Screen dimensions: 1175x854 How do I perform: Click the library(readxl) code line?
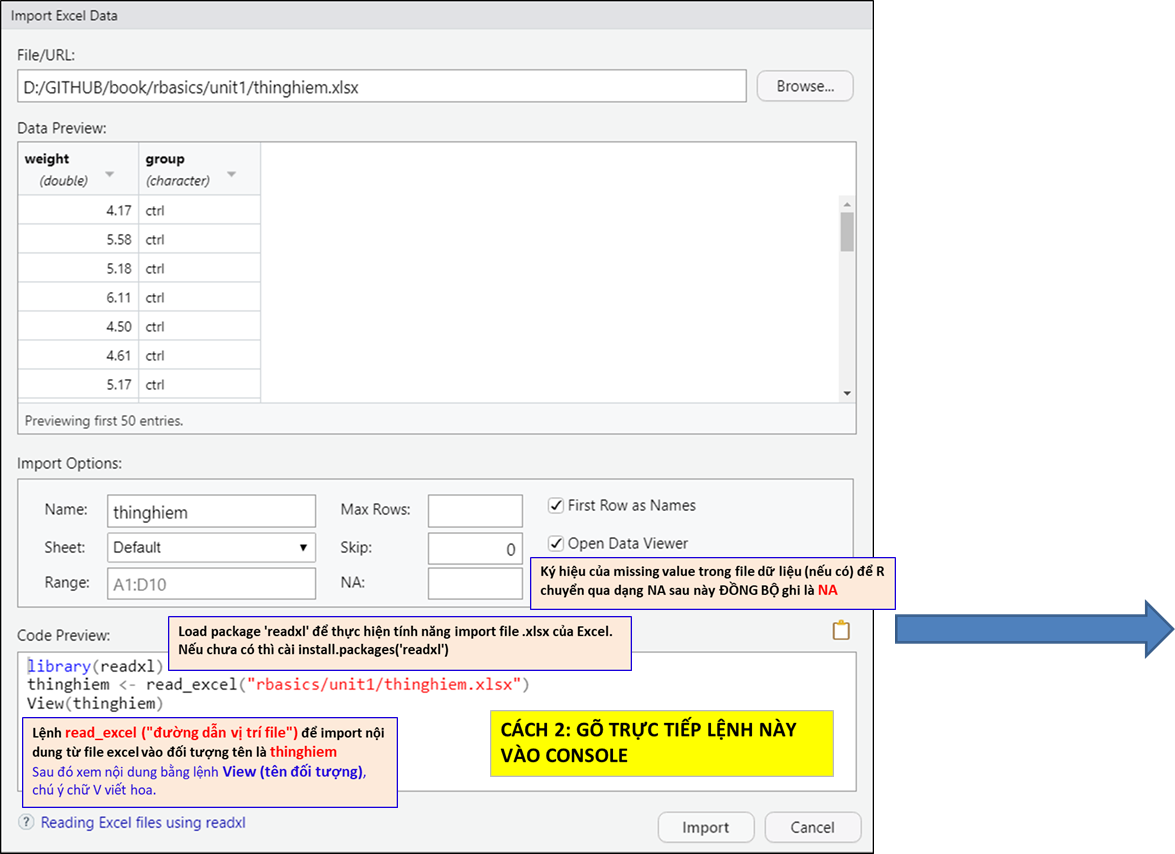click(x=95, y=666)
